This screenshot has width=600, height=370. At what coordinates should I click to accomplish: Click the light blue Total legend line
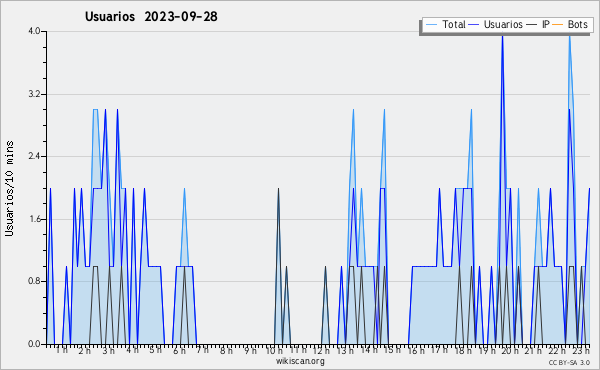click(431, 25)
